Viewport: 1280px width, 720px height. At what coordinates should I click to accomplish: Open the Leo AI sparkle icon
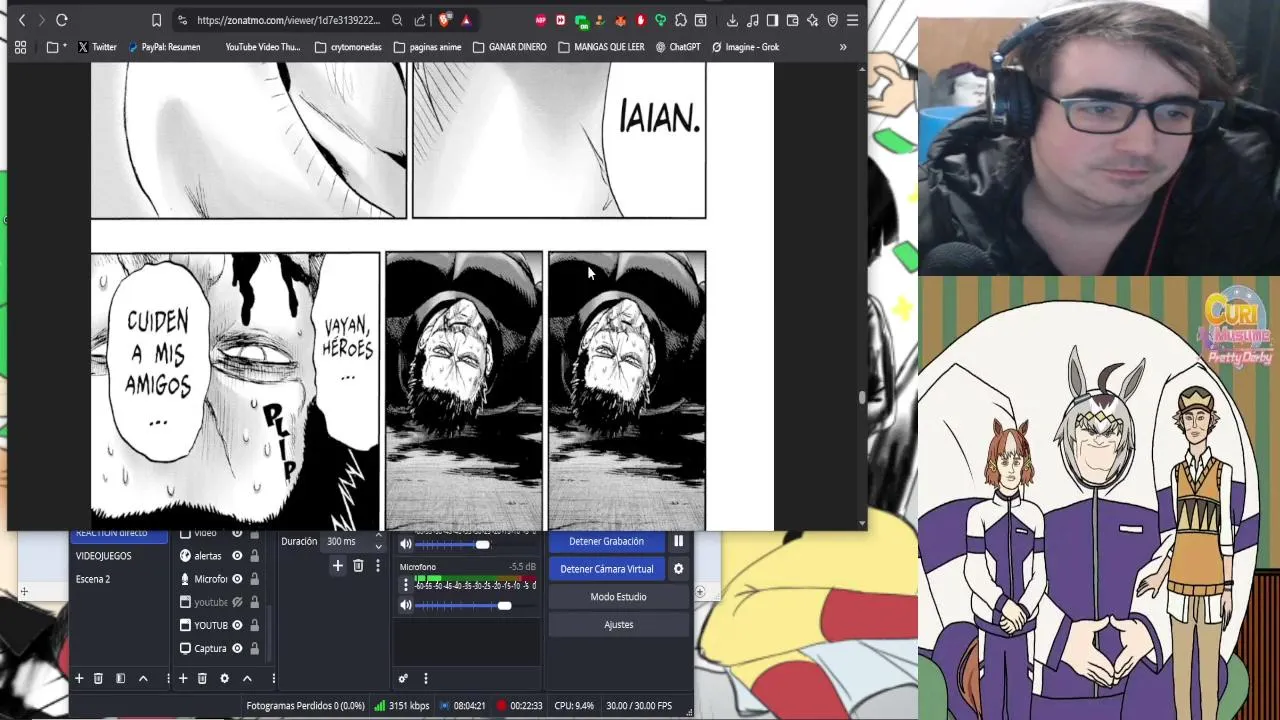(812, 20)
